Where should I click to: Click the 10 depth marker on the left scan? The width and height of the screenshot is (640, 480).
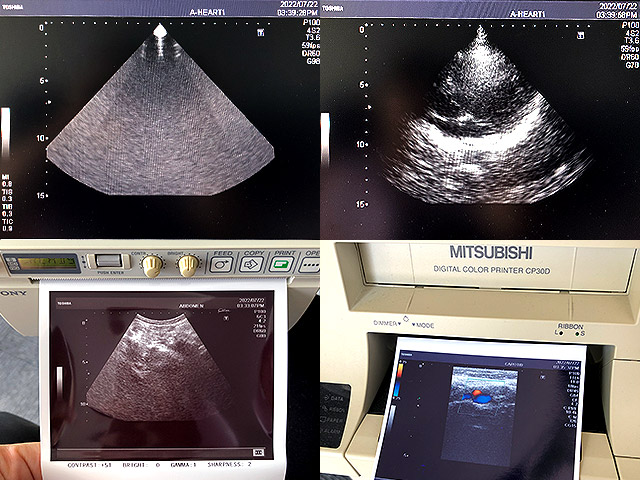(x=41, y=138)
